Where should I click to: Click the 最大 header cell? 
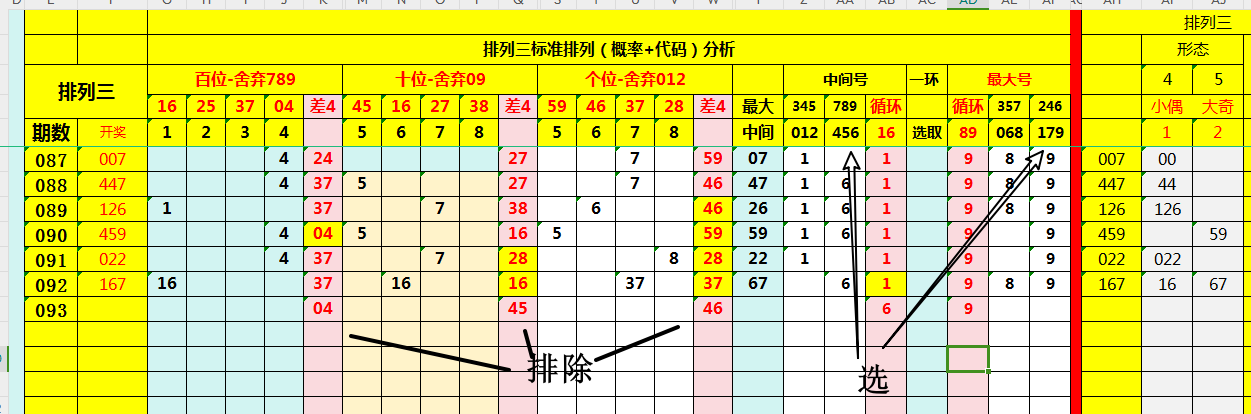pyautogui.click(x=757, y=106)
